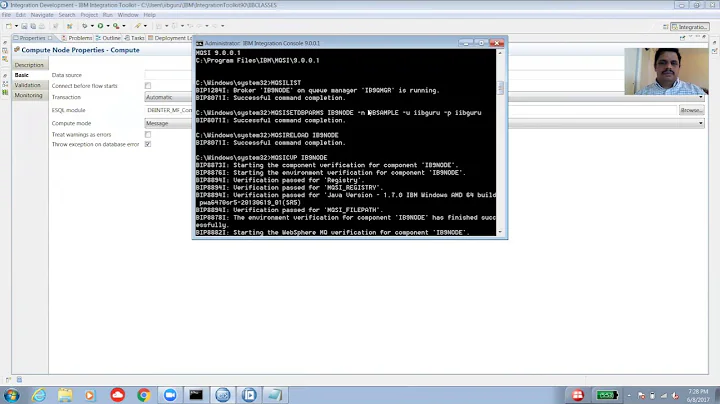Open the Compute mode dropdown arrow
Screen dimensions: 720x404
pos(701,123)
